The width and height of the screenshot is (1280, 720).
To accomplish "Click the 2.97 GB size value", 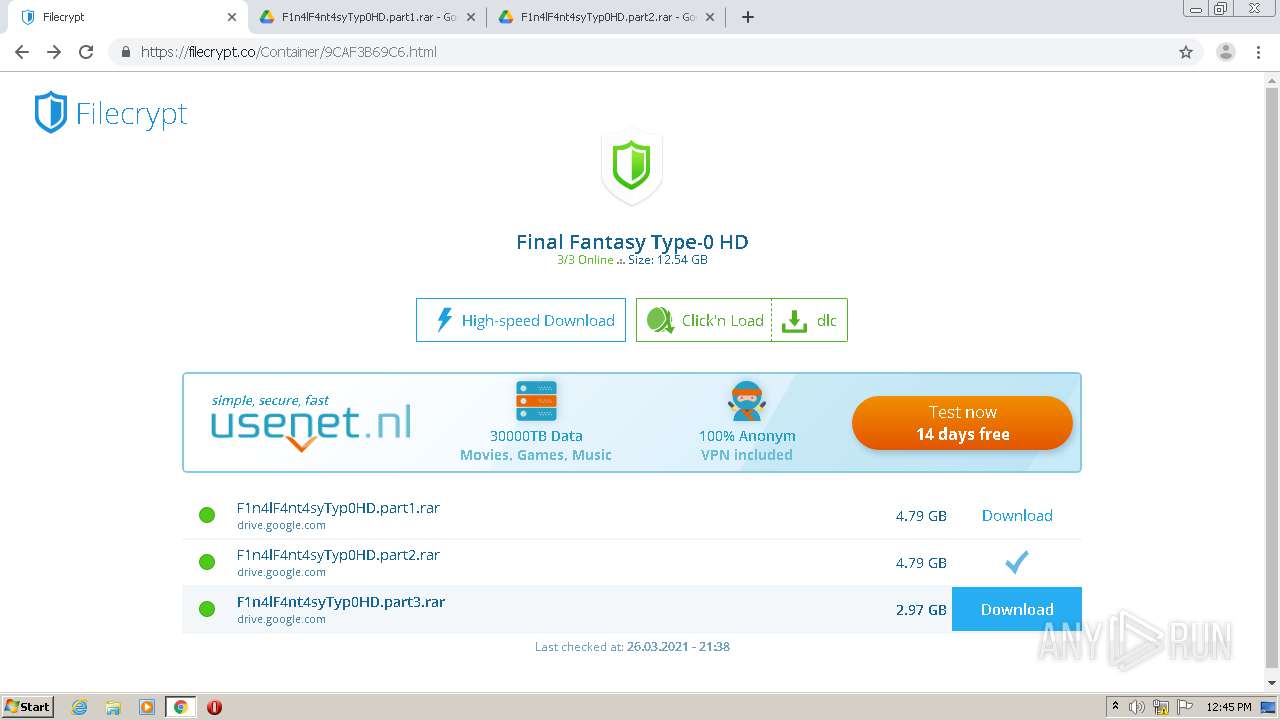I will coord(921,610).
